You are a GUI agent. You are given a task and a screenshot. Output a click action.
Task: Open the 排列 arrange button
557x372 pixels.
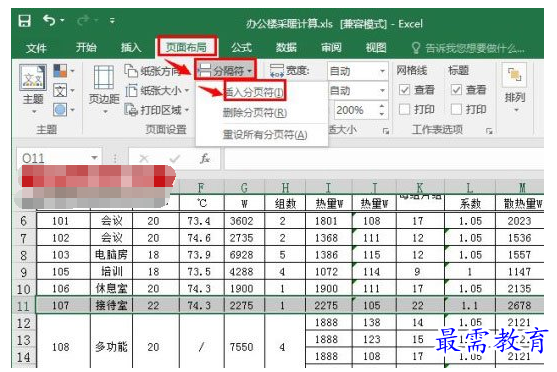[514, 89]
